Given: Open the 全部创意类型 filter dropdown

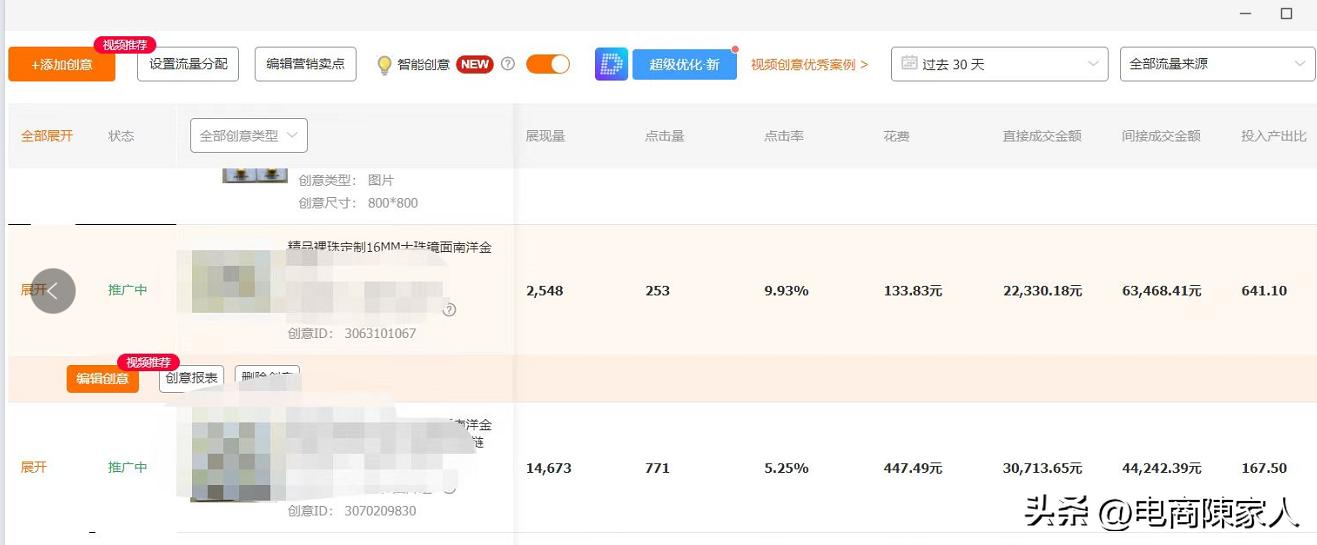Looking at the screenshot, I should [249, 136].
